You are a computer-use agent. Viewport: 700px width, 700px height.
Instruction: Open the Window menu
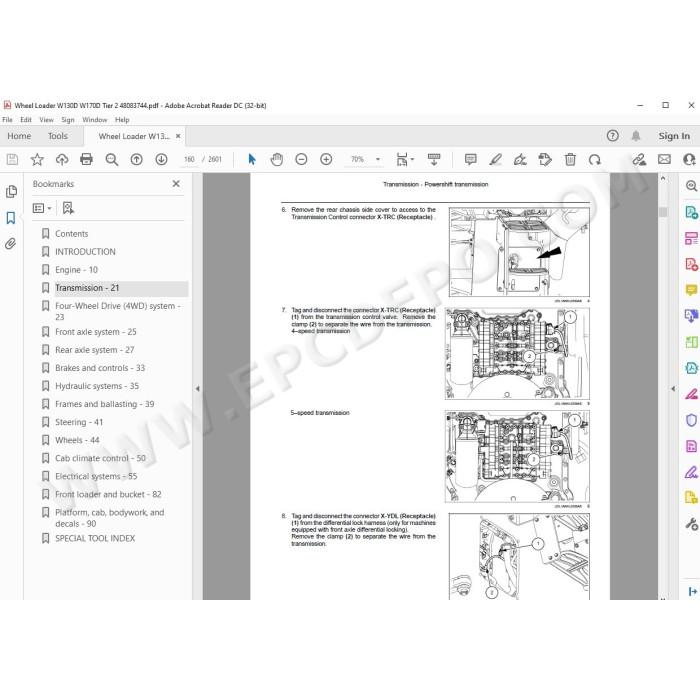click(x=95, y=120)
